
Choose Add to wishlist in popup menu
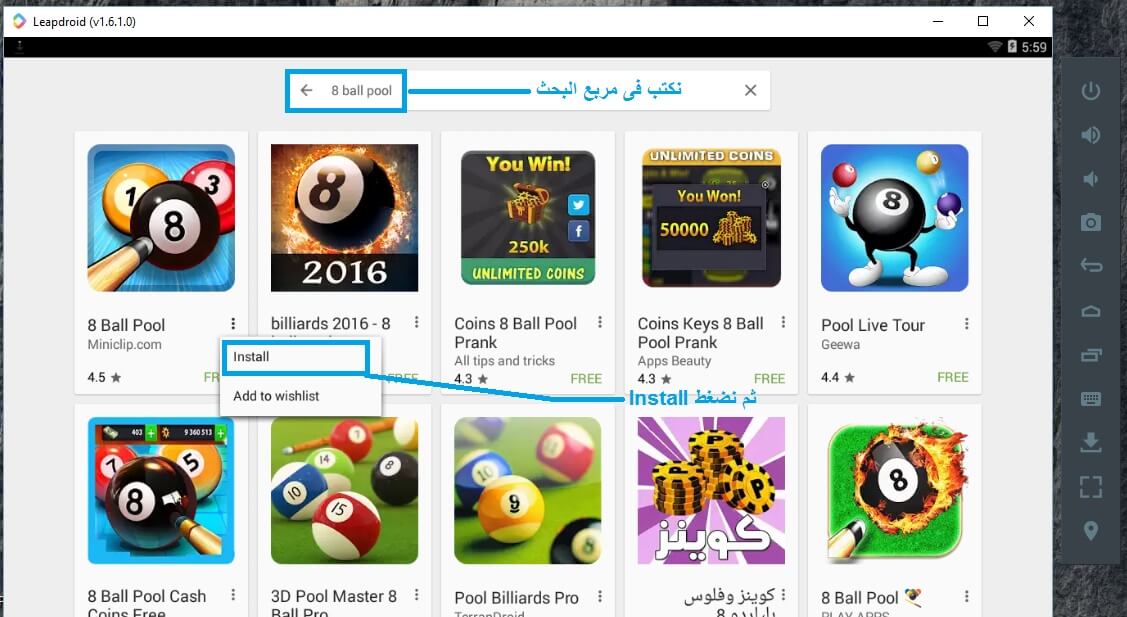pyautogui.click(x=276, y=396)
